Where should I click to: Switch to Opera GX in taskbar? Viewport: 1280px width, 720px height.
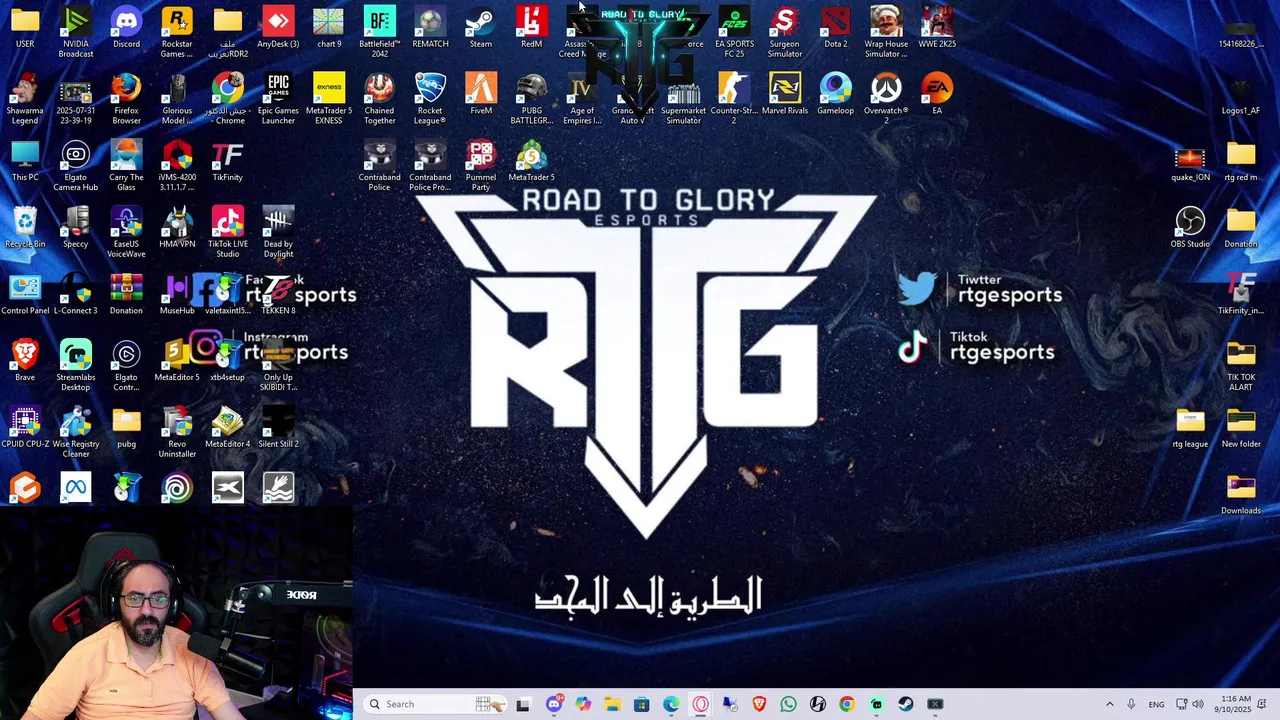pos(700,704)
